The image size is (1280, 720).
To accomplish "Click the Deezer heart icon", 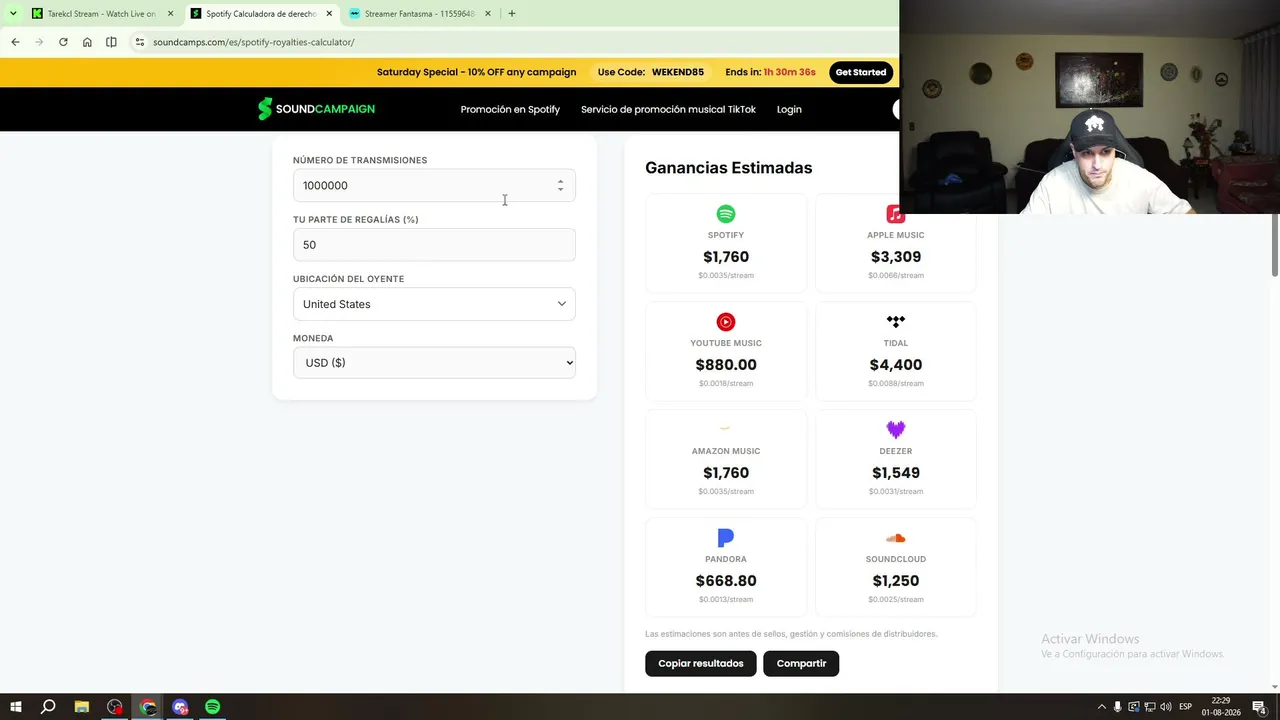I will click(x=896, y=430).
